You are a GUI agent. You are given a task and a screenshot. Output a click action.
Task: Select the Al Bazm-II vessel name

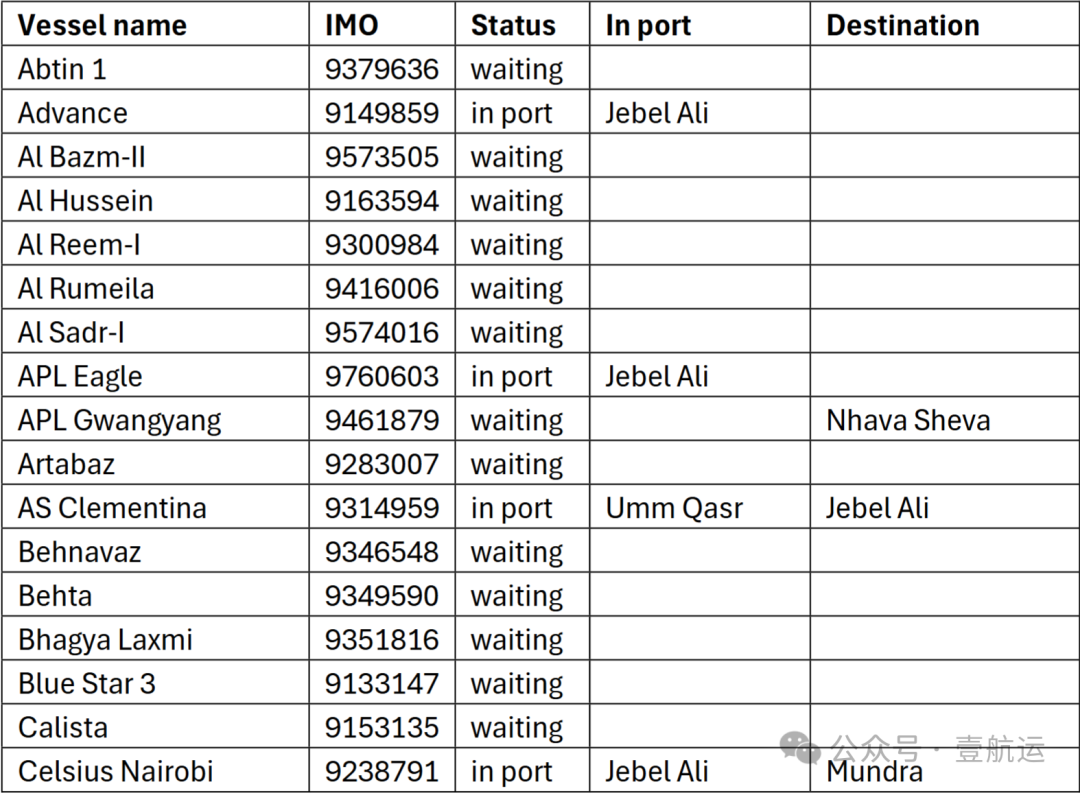tap(82, 157)
